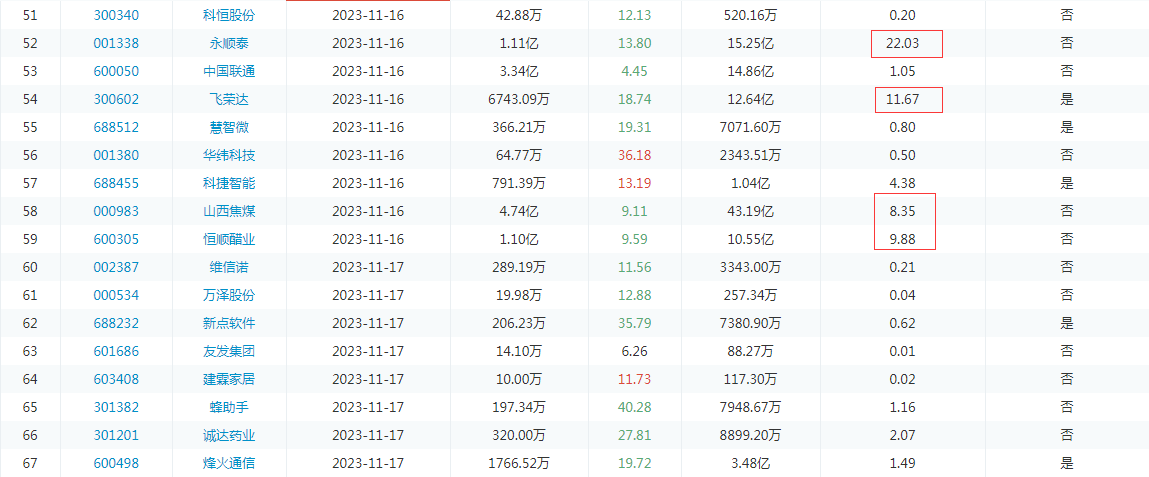Open stock code link 600498
Screen dimensions: 1149x477
[x=116, y=463]
